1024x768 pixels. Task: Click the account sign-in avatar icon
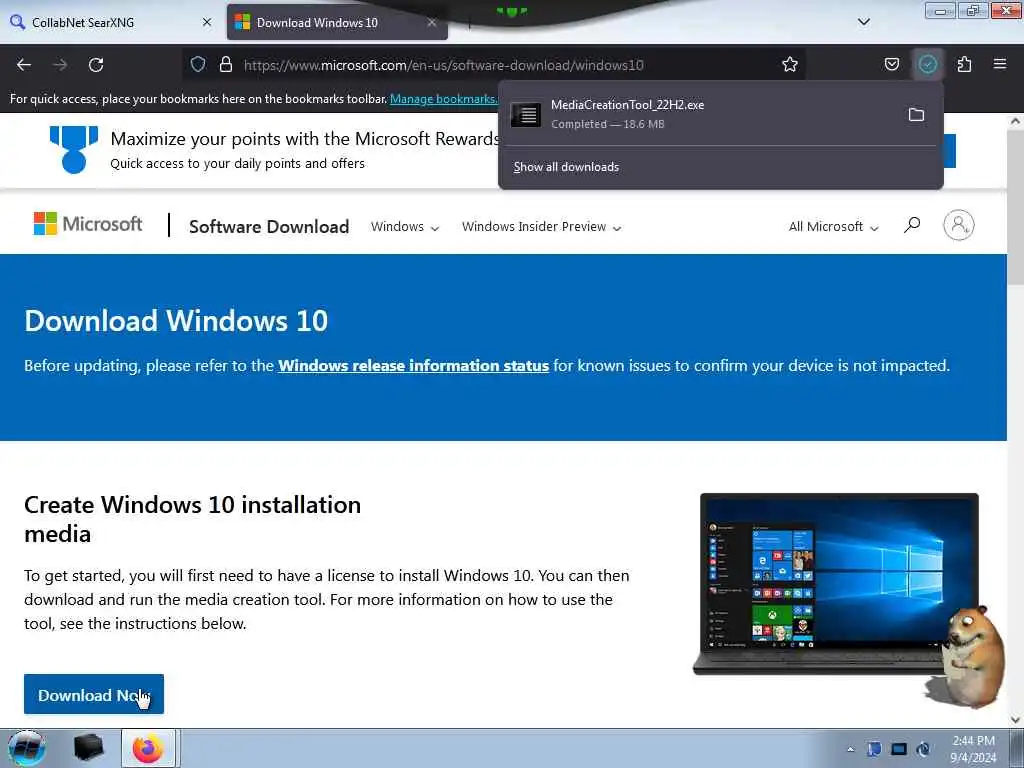(958, 225)
